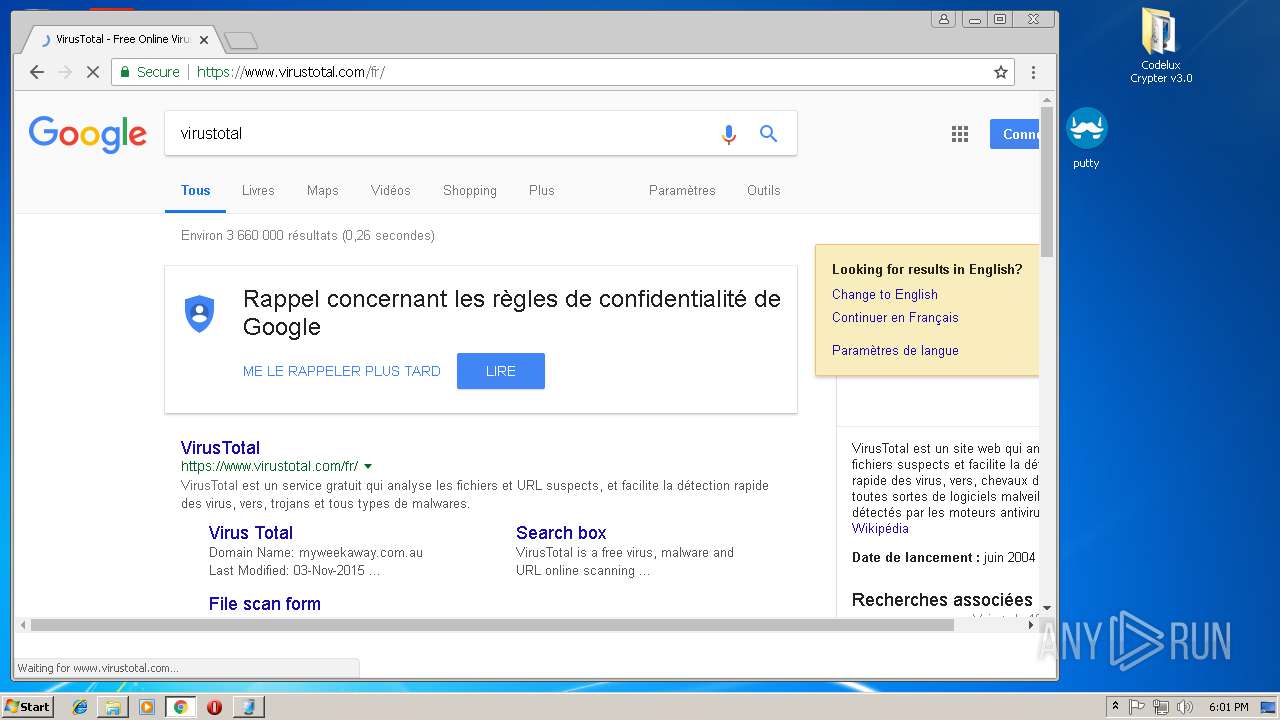Click Change to English
The width and height of the screenshot is (1280, 720).
(x=885, y=294)
